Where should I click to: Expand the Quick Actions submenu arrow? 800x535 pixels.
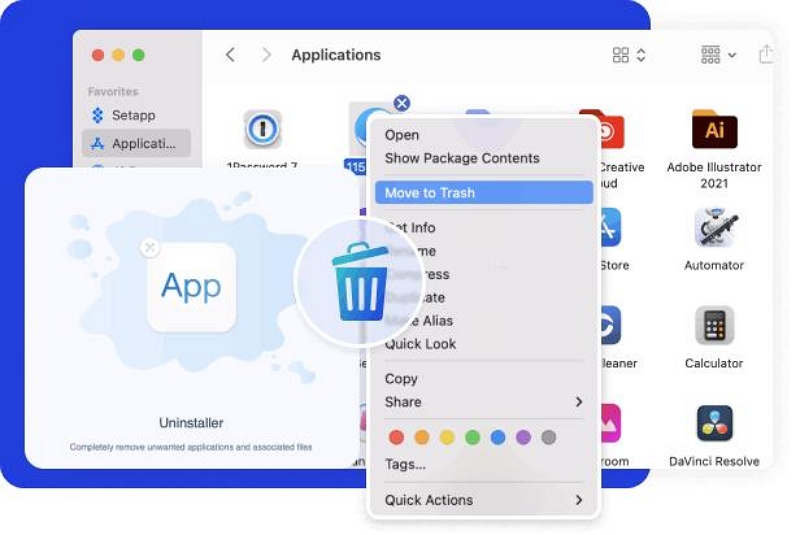click(x=579, y=500)
